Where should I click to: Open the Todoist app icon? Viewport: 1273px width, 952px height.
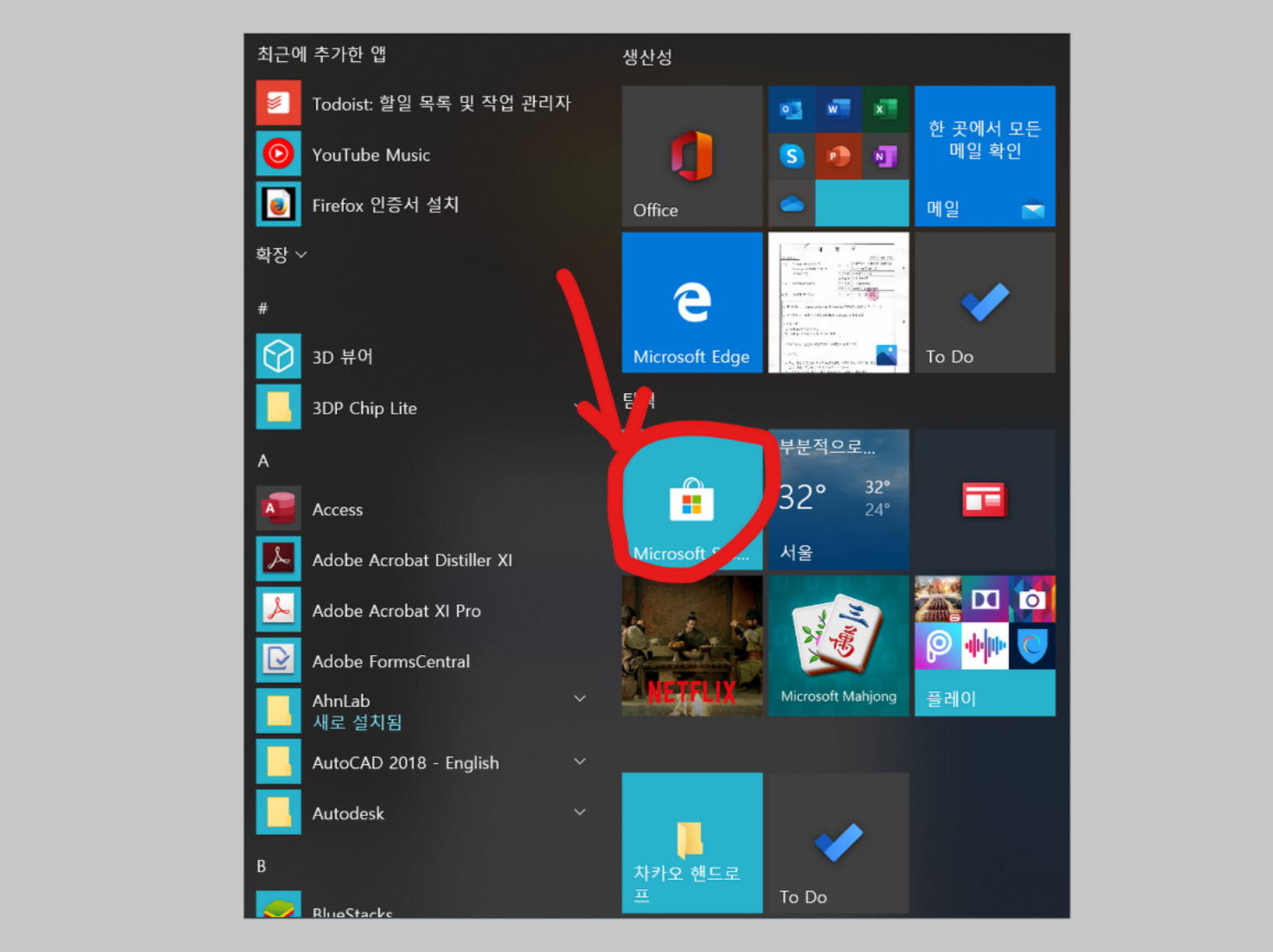278,103
